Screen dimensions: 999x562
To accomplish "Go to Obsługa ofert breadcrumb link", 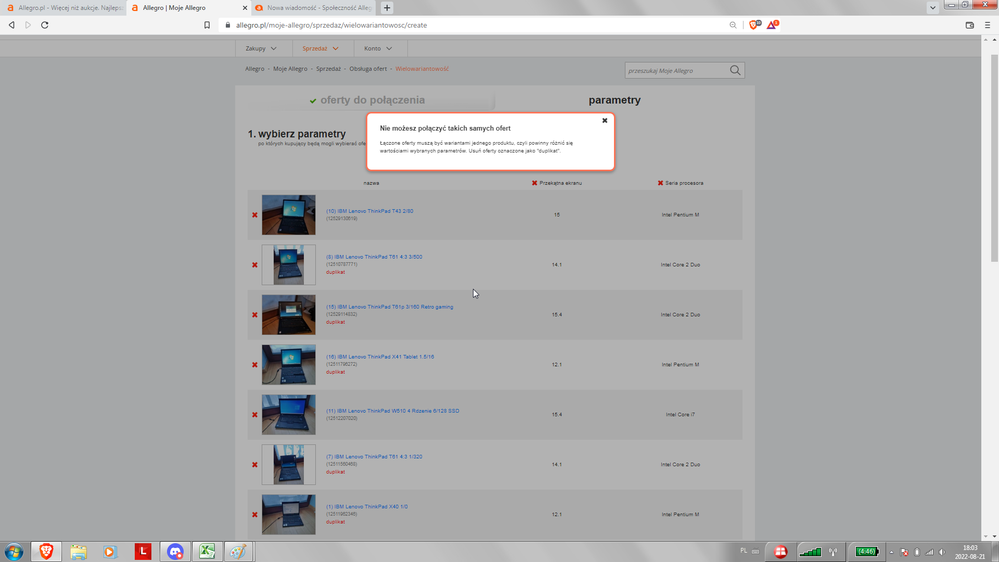I will tap(368, 69).
